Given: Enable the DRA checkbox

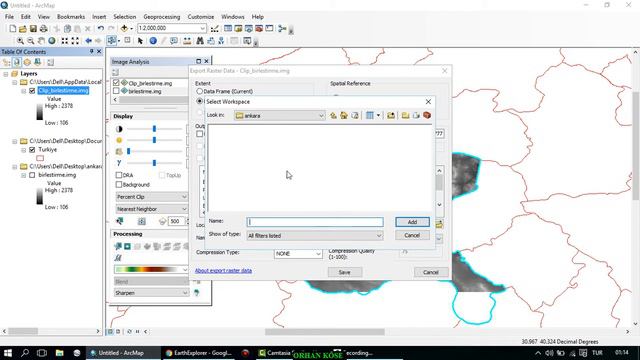Looking at the screenshot, I should click(119, 175).
